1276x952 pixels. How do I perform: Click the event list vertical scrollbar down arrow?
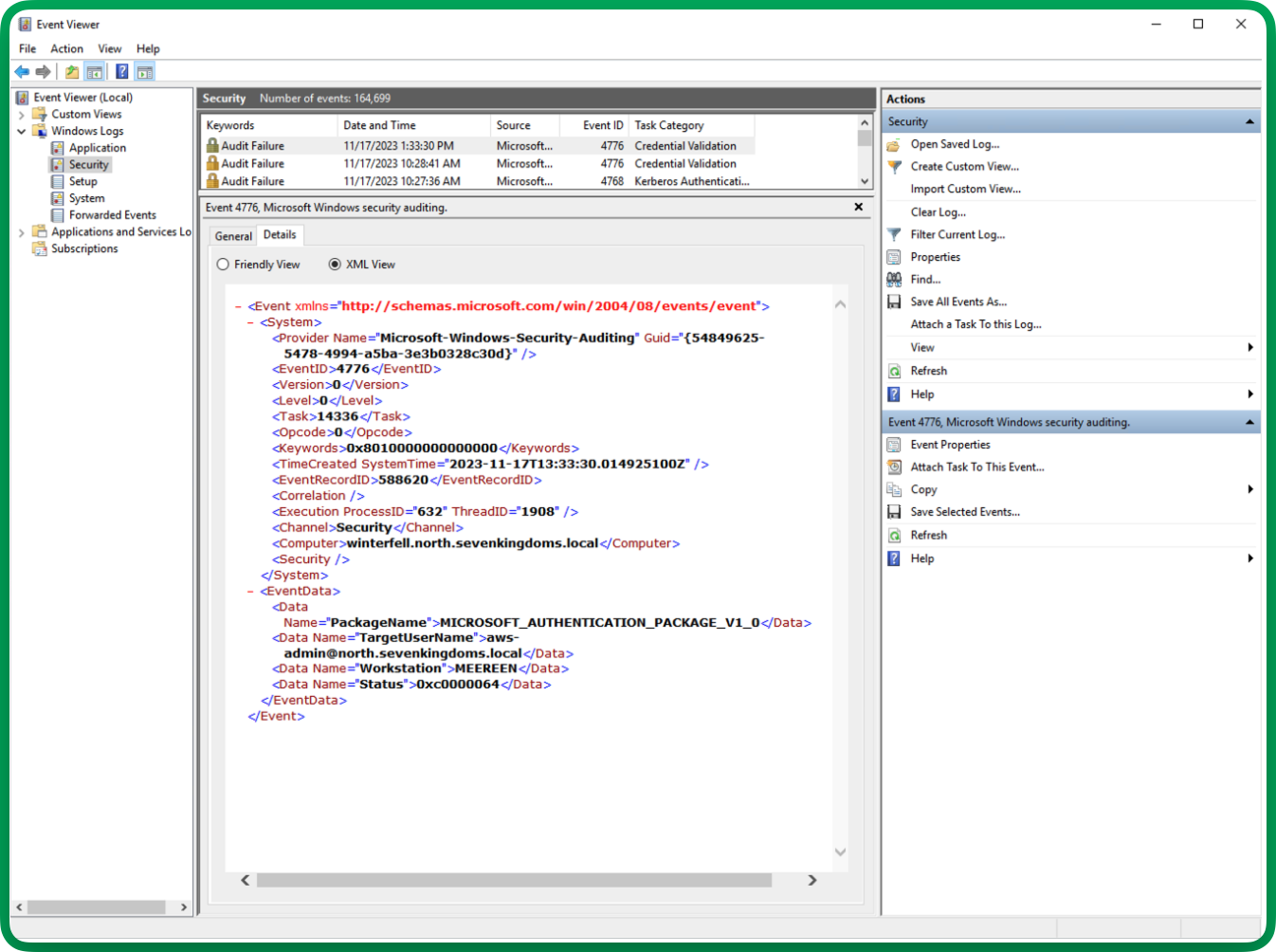tap(865, 181)
